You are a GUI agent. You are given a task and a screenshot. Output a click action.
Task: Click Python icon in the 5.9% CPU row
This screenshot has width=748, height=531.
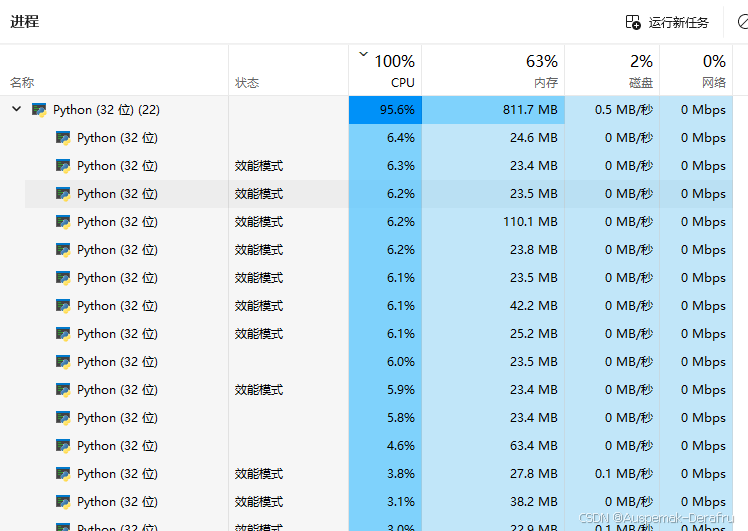click(63, 390)
